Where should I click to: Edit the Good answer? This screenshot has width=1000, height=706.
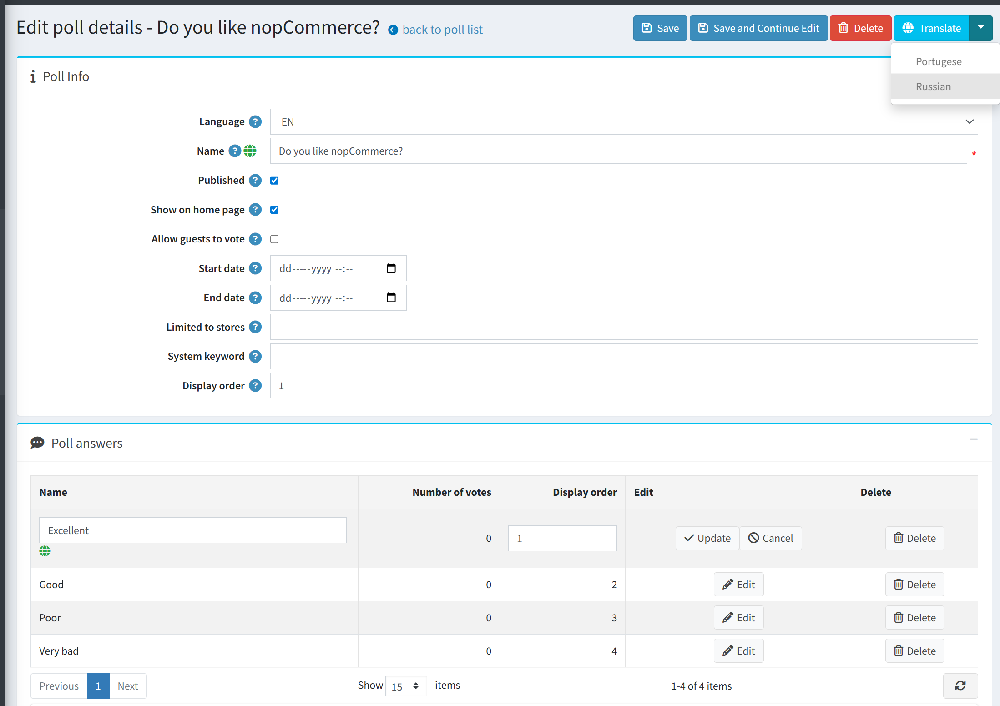739,584
